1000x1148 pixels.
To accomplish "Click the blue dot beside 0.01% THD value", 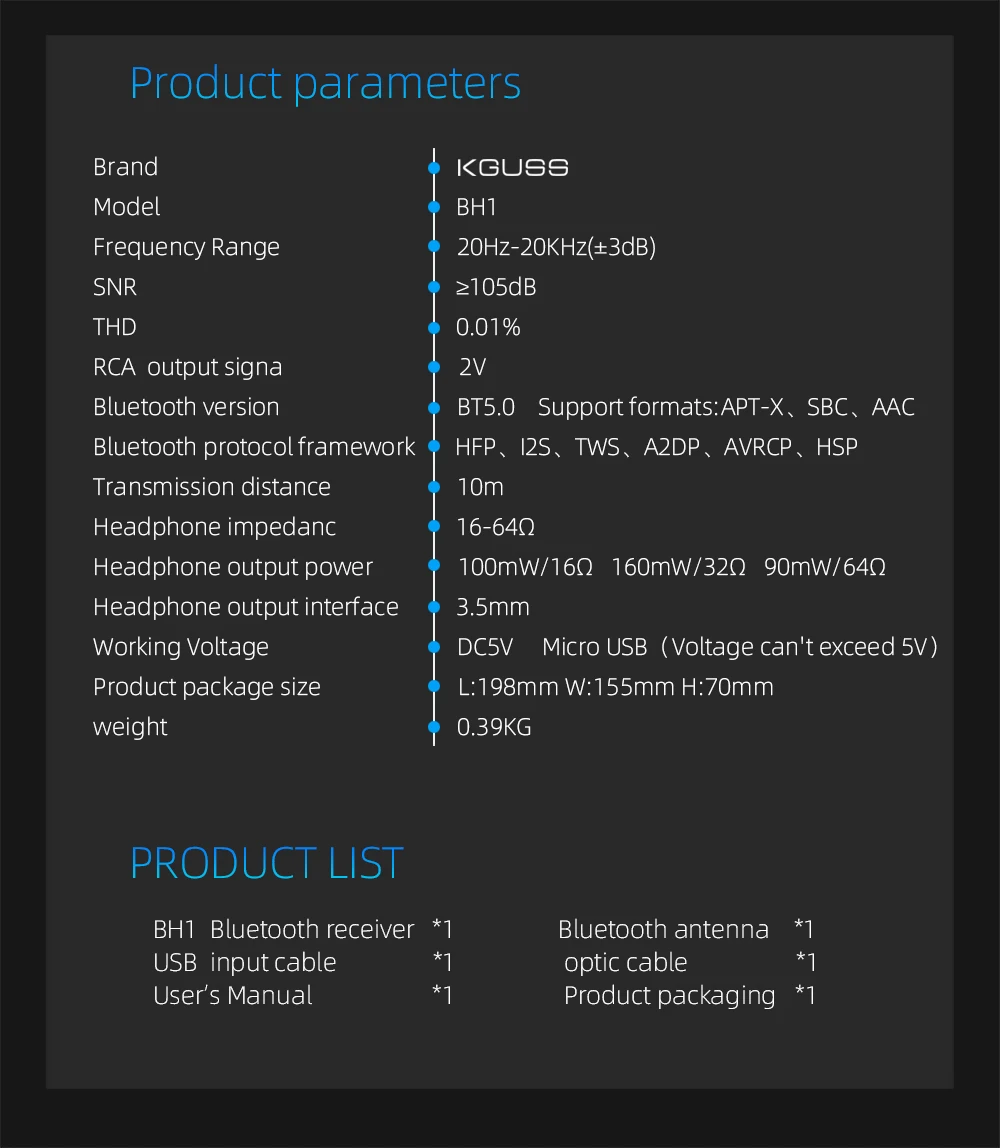I will click(434, 327).
